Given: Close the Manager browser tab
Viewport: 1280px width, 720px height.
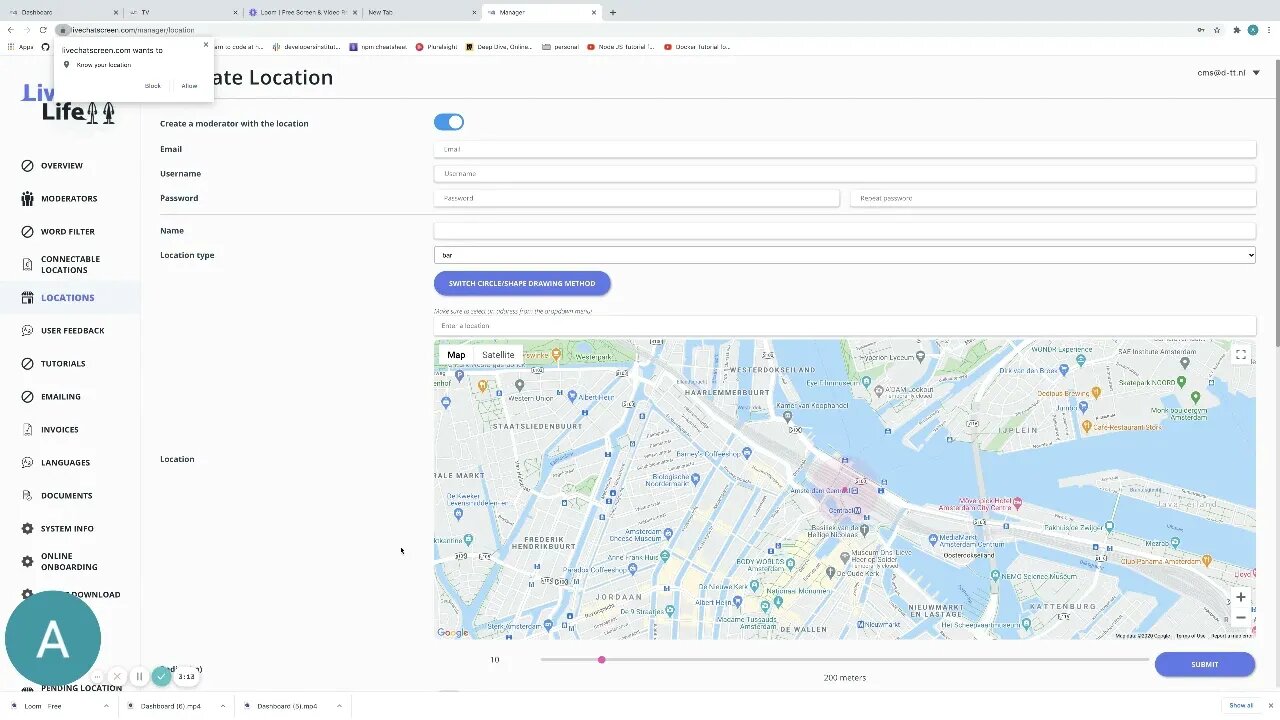Looking at the screenshot, I should [x=594, y=12].
